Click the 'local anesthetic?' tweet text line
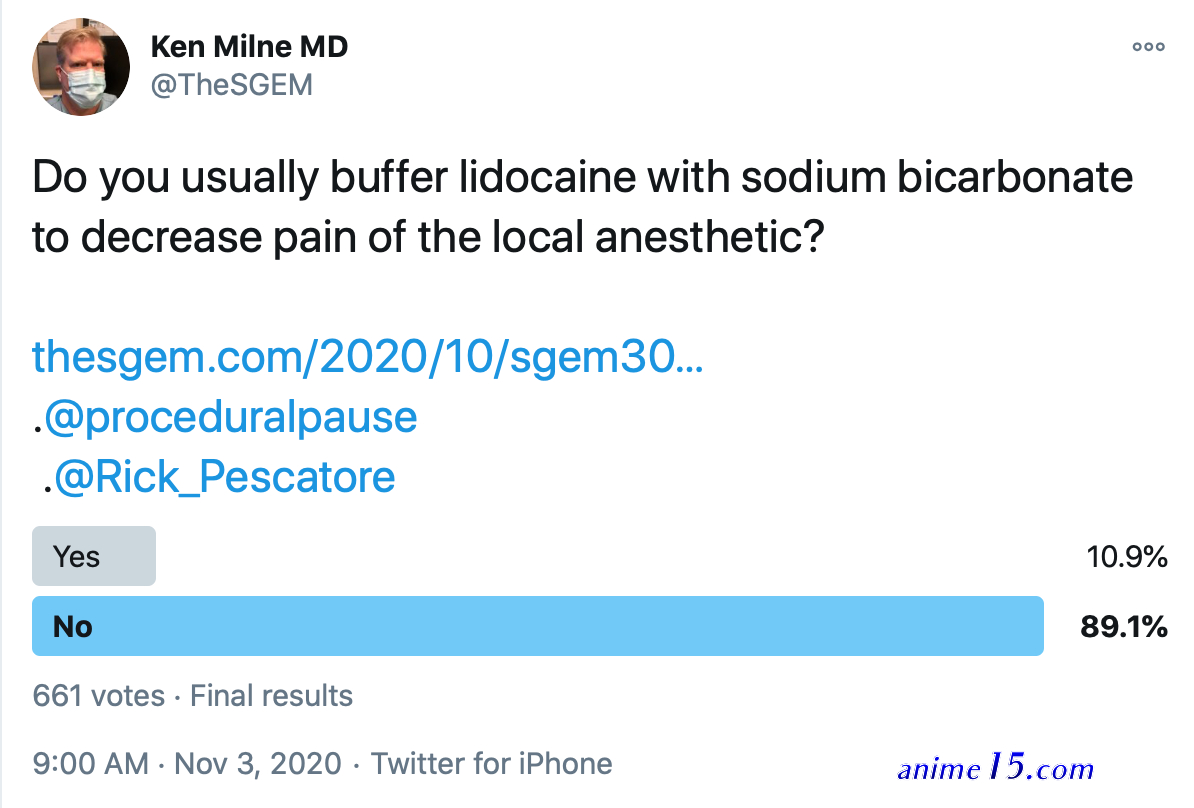The image size is (1194, 808). click(658, 237)
